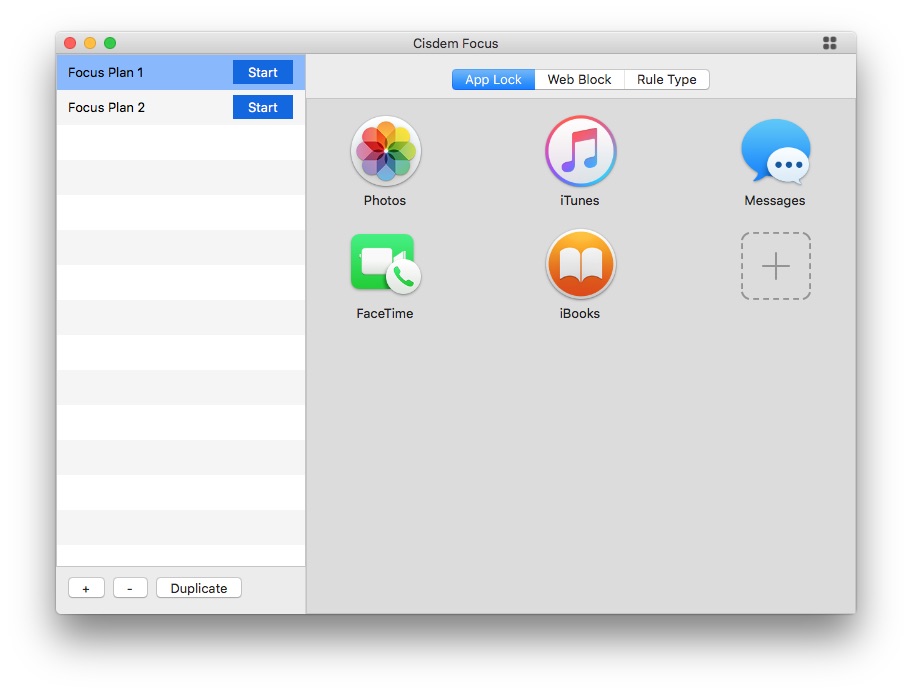Image resolution: width=912 pixels, height=694 pixels.
Task: Start Focus Plan 2
Action: pos(263,107)
